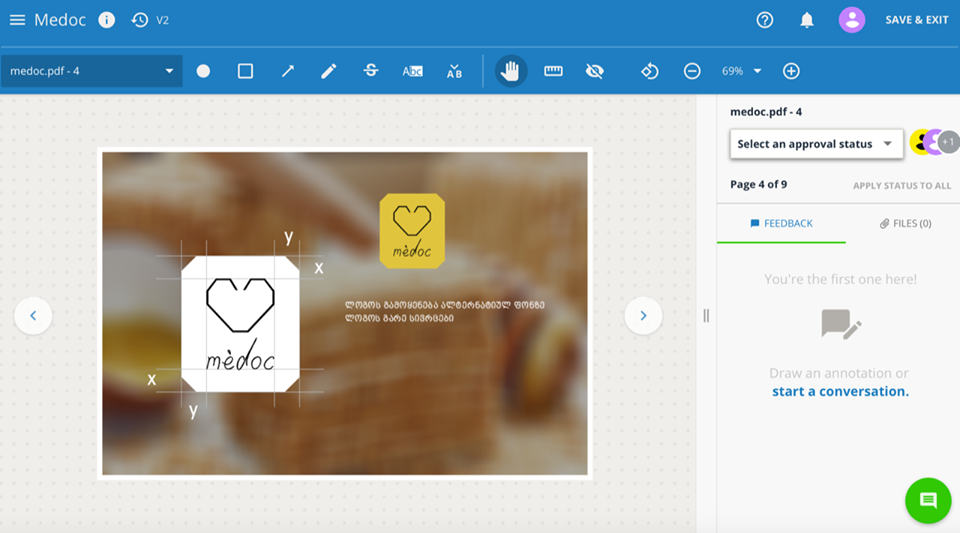Viewport: 960px width, 533px height.
Task: Click the start a conversation link
Action: 840,391
